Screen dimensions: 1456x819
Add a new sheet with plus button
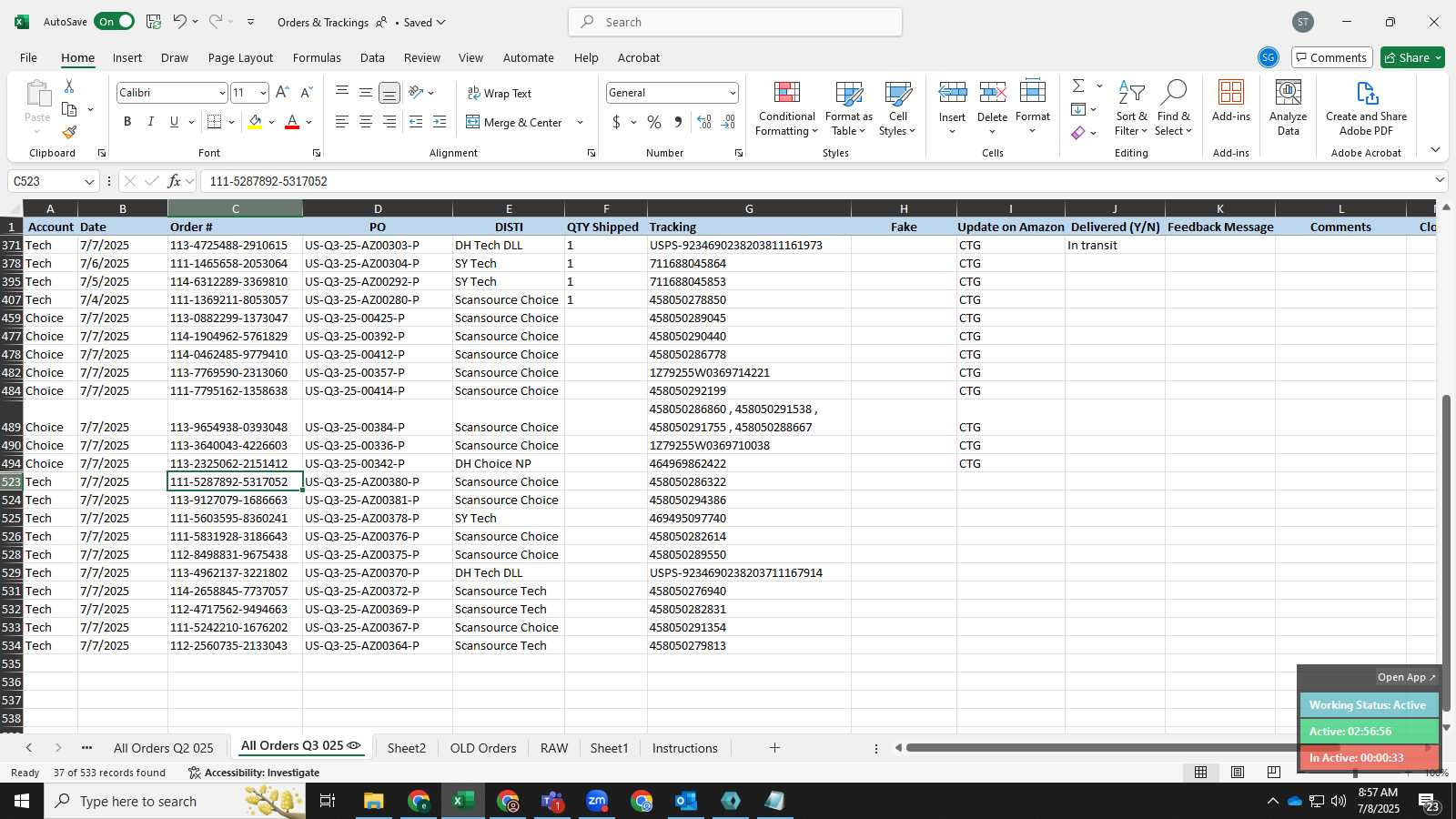(x=774, y=748)
